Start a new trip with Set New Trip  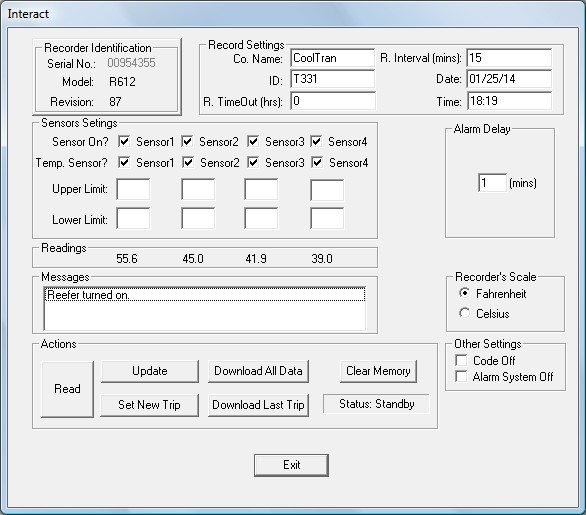[x=149, y=405]
